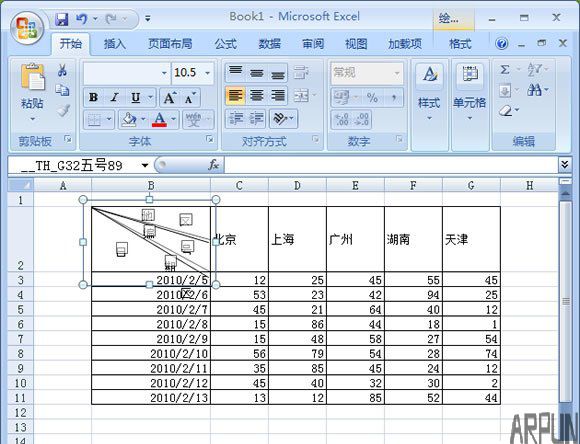Open the 页面布局 tab

point(170,44)
